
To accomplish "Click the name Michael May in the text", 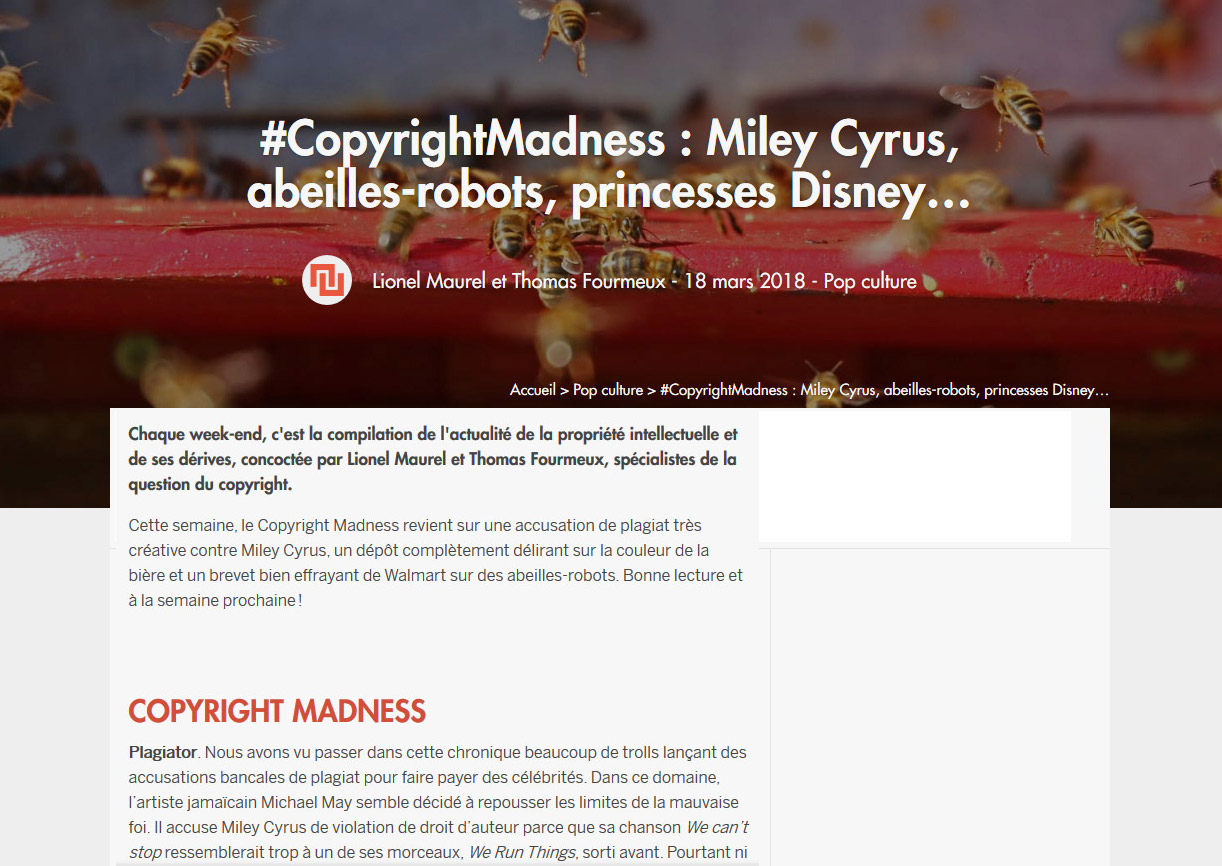I will click(305, 802).
